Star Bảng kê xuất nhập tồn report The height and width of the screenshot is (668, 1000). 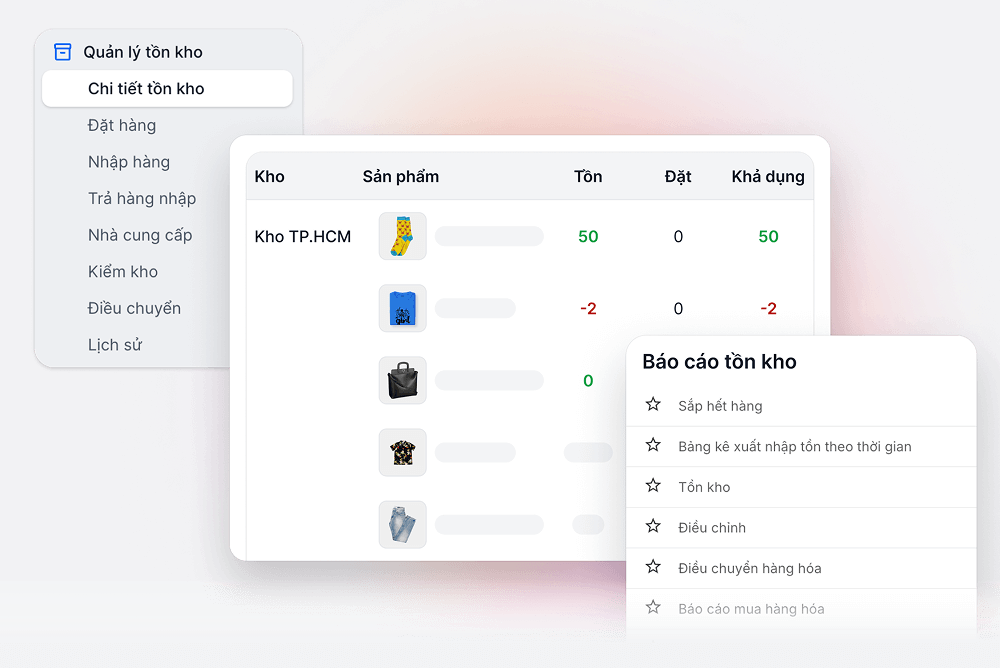click(652, 445)
